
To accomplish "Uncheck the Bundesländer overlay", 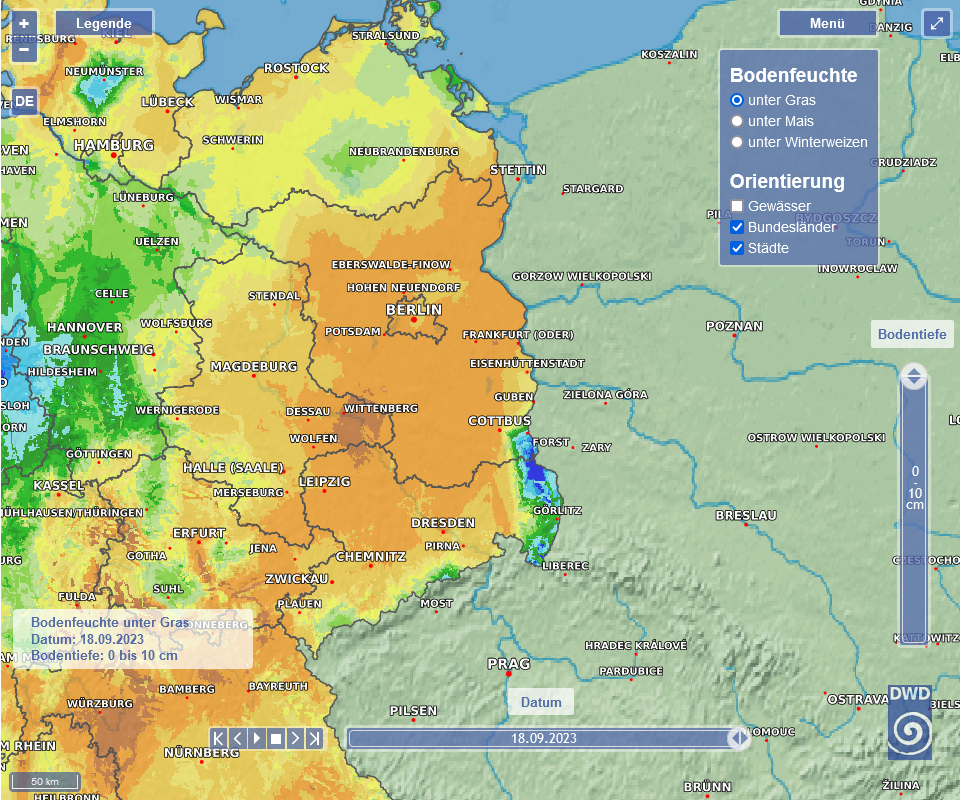I will click(x=737, y=227).
